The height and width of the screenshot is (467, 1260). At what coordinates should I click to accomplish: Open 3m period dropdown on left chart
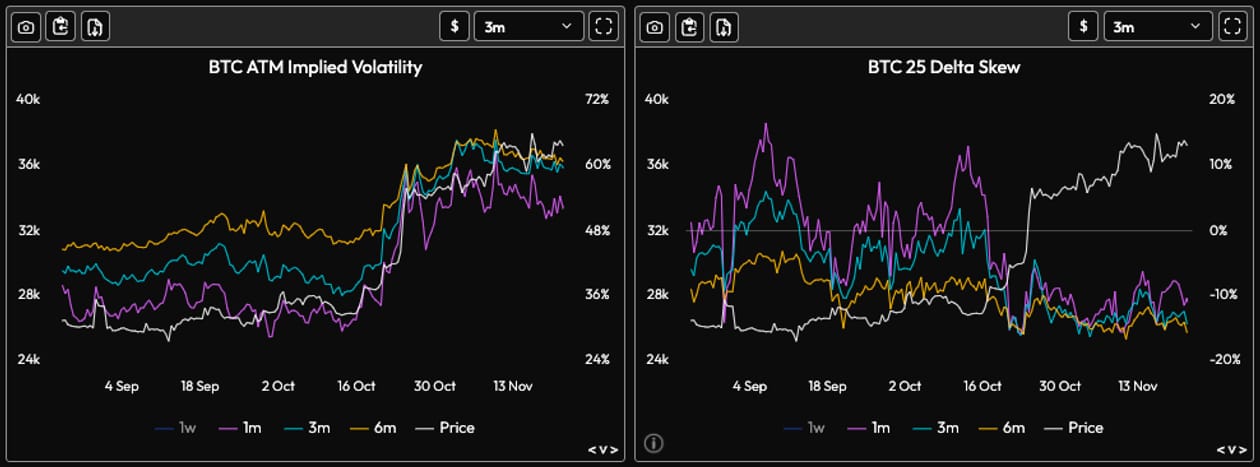tap(528, 26)
